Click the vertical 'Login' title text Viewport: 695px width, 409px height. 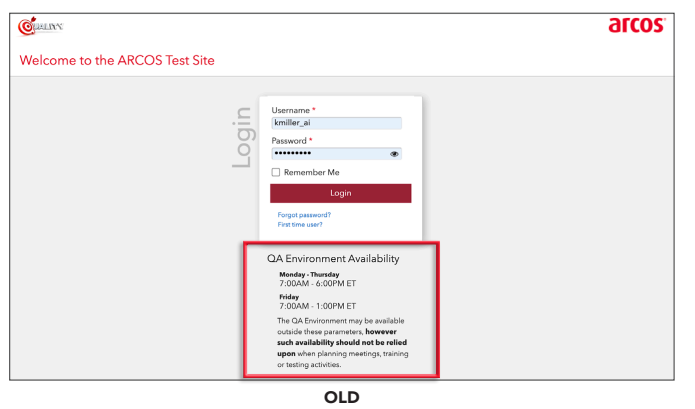243,138
